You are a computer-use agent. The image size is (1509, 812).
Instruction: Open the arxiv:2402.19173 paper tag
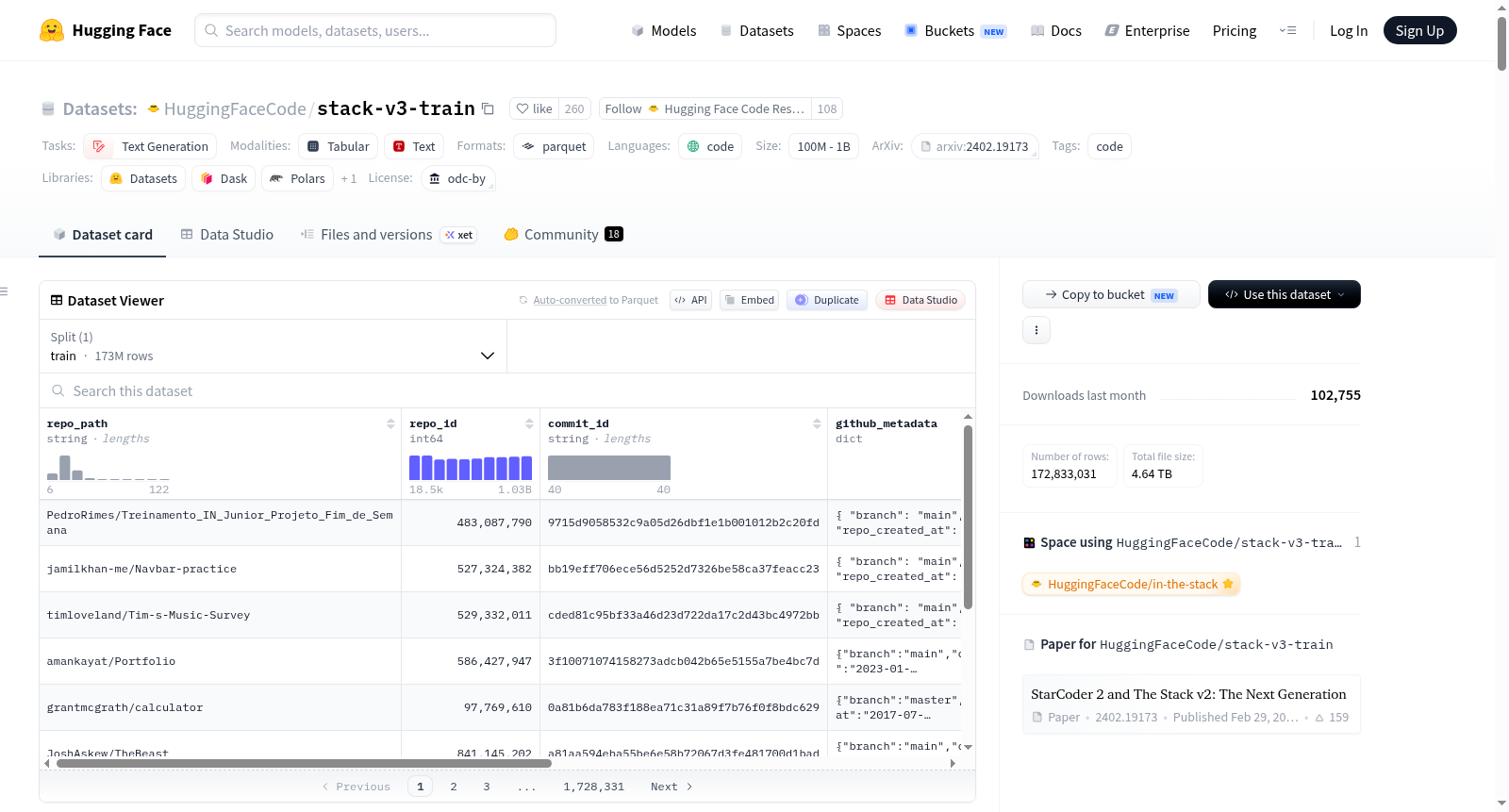coord(974,146)
